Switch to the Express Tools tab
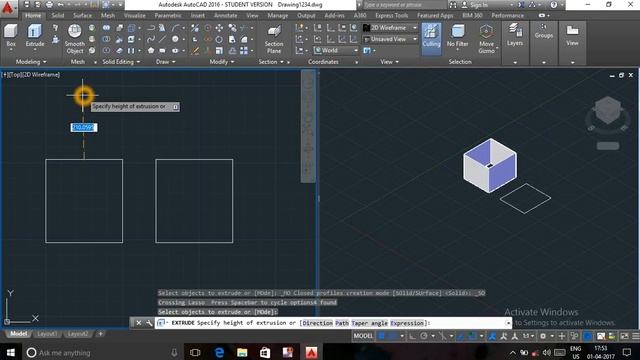This screenshot has width=640, height=360. [391, 16]
